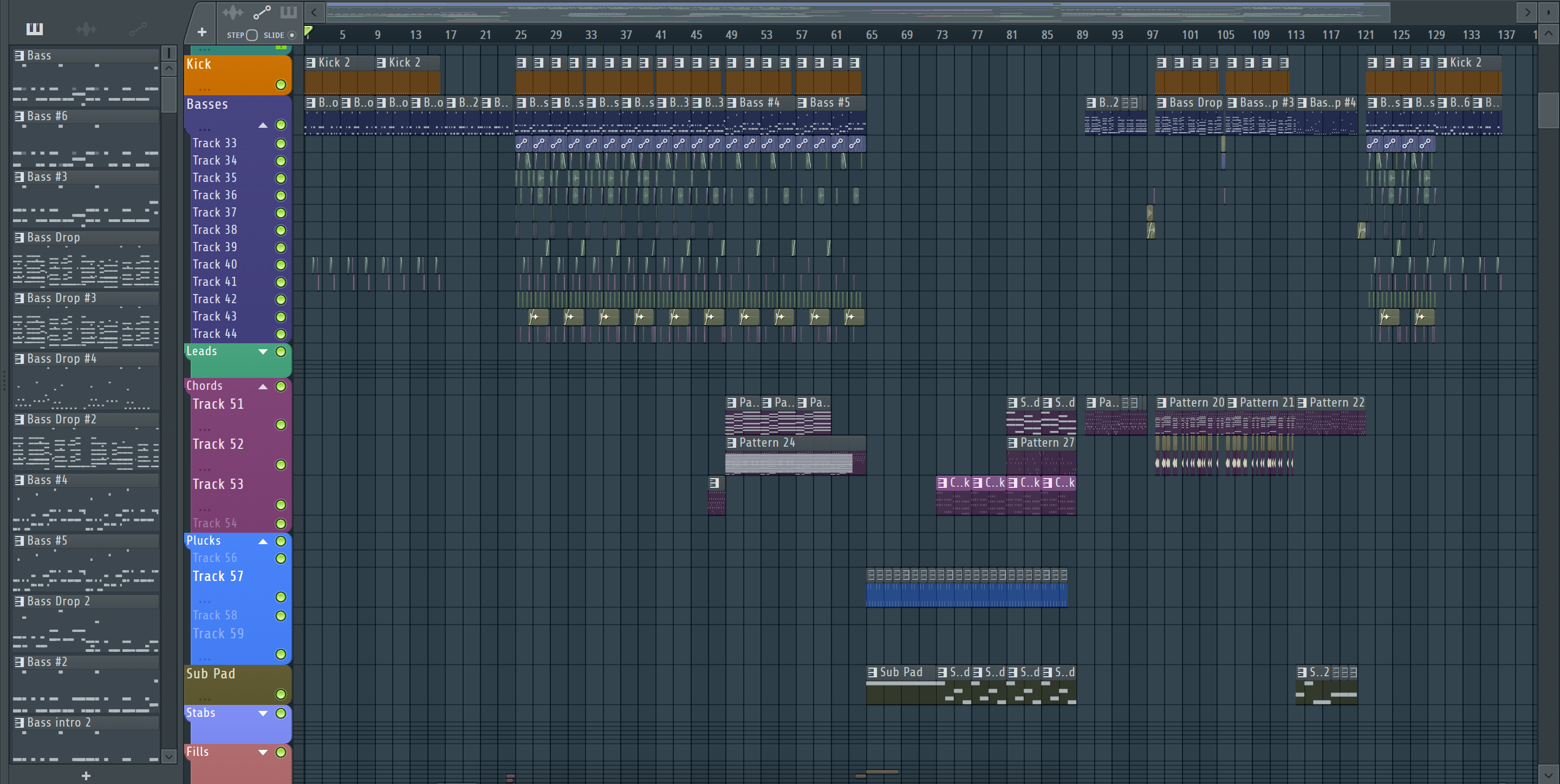
Task: Expand the Fills group
Action: (263, 752)
